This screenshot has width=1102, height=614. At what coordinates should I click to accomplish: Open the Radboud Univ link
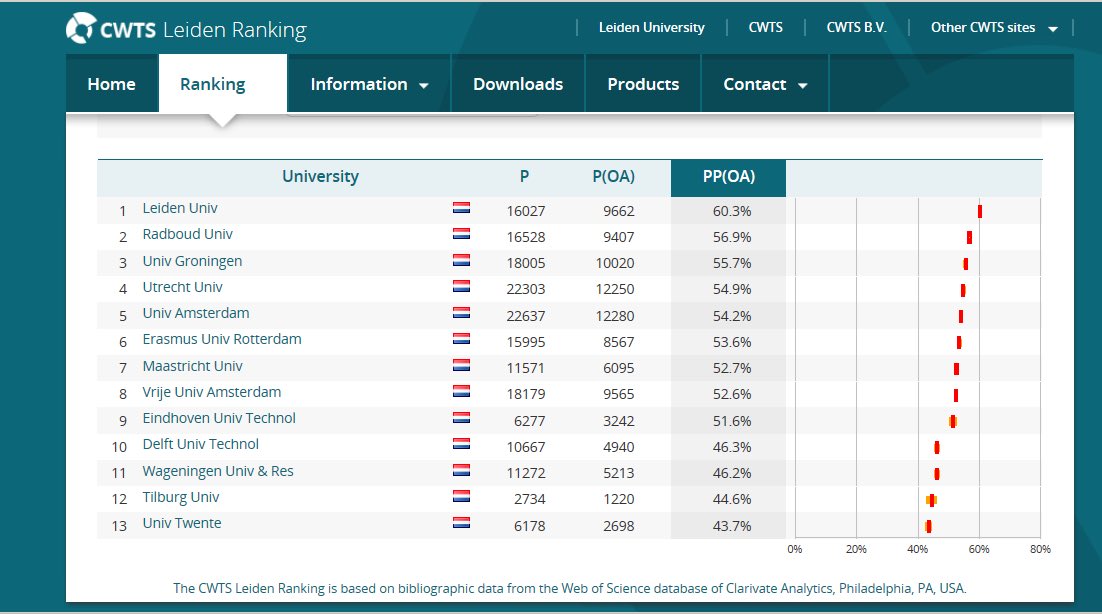click(x=188, y=234)
